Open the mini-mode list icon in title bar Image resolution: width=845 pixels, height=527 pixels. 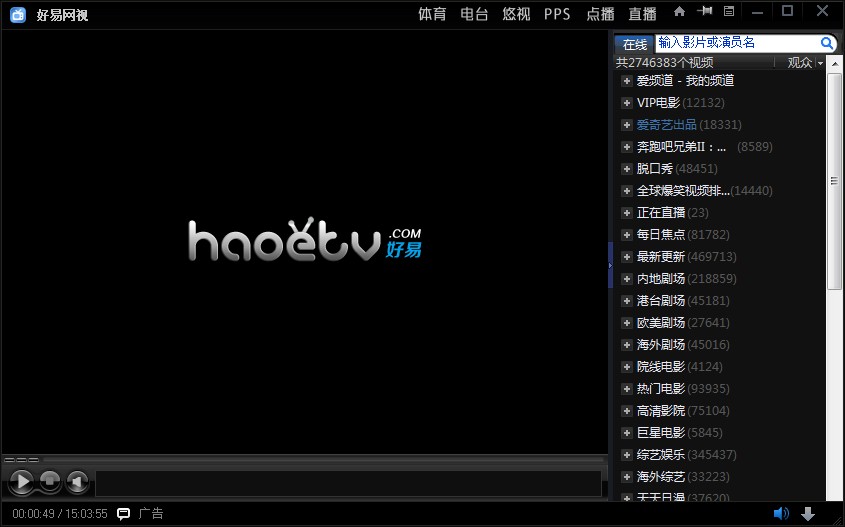point(729,11)
